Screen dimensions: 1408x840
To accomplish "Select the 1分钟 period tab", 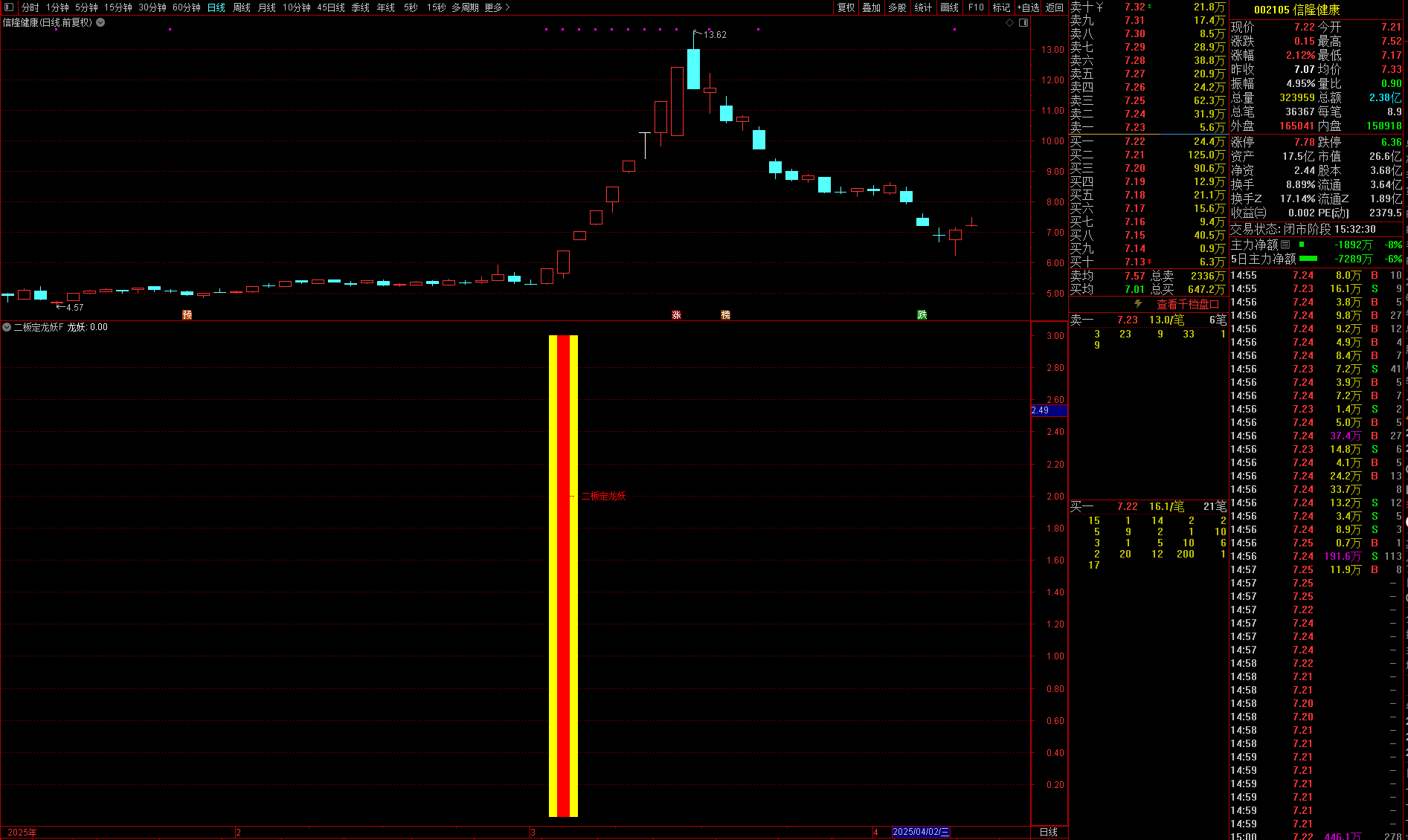I will click(57, 7).
